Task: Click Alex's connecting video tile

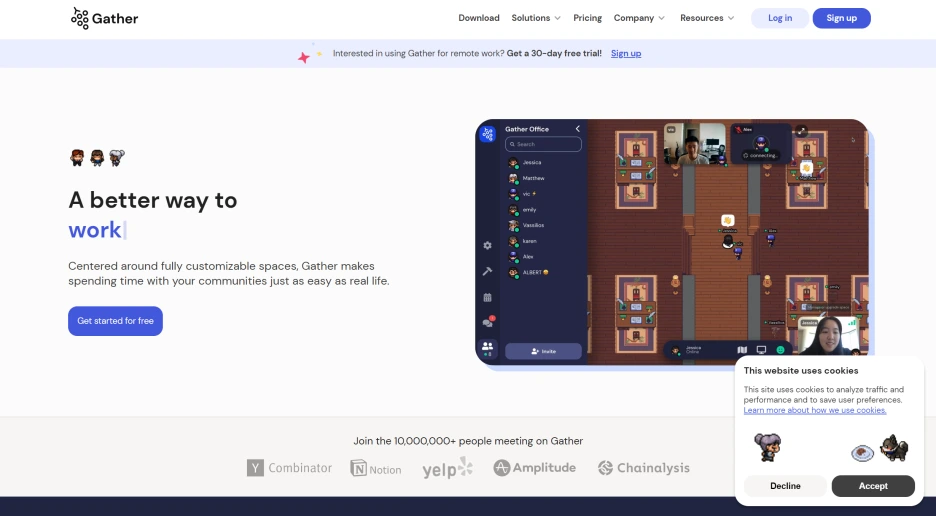Action: pos(761,143)
